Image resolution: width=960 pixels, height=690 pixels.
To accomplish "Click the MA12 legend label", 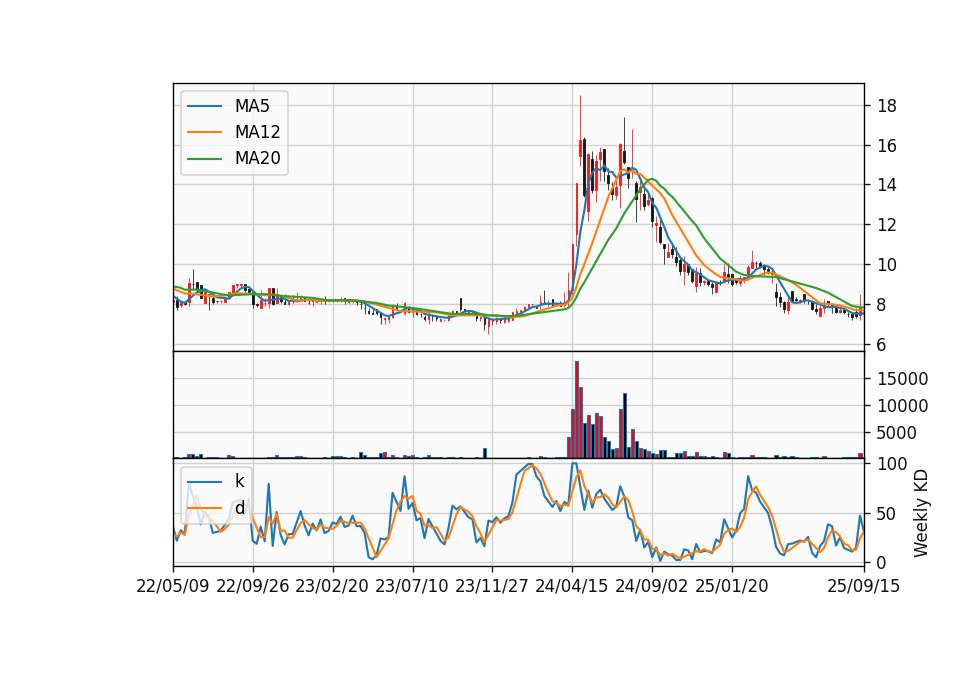I will (x=257, y=132).
